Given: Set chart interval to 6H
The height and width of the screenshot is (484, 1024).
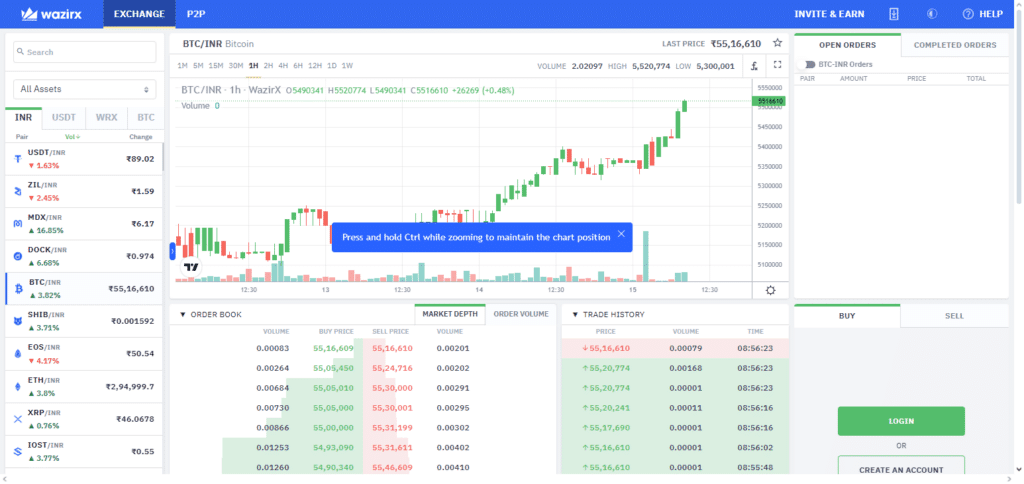Looking at the screenshot, I should (298, 65).
